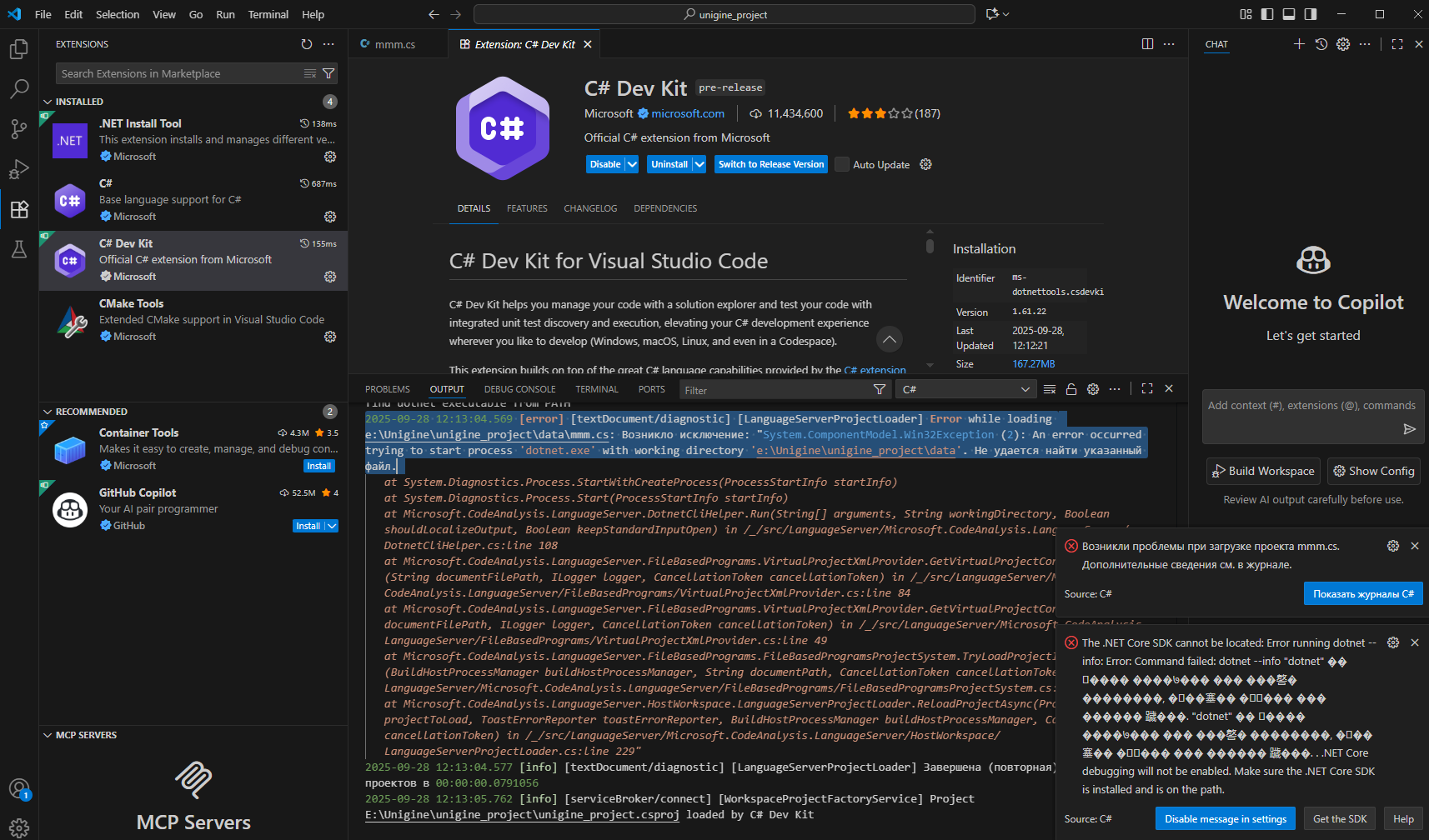
Task: Open the Uninstall dropdown arrow
Action: pyautogui.click(x=699, y=165)
